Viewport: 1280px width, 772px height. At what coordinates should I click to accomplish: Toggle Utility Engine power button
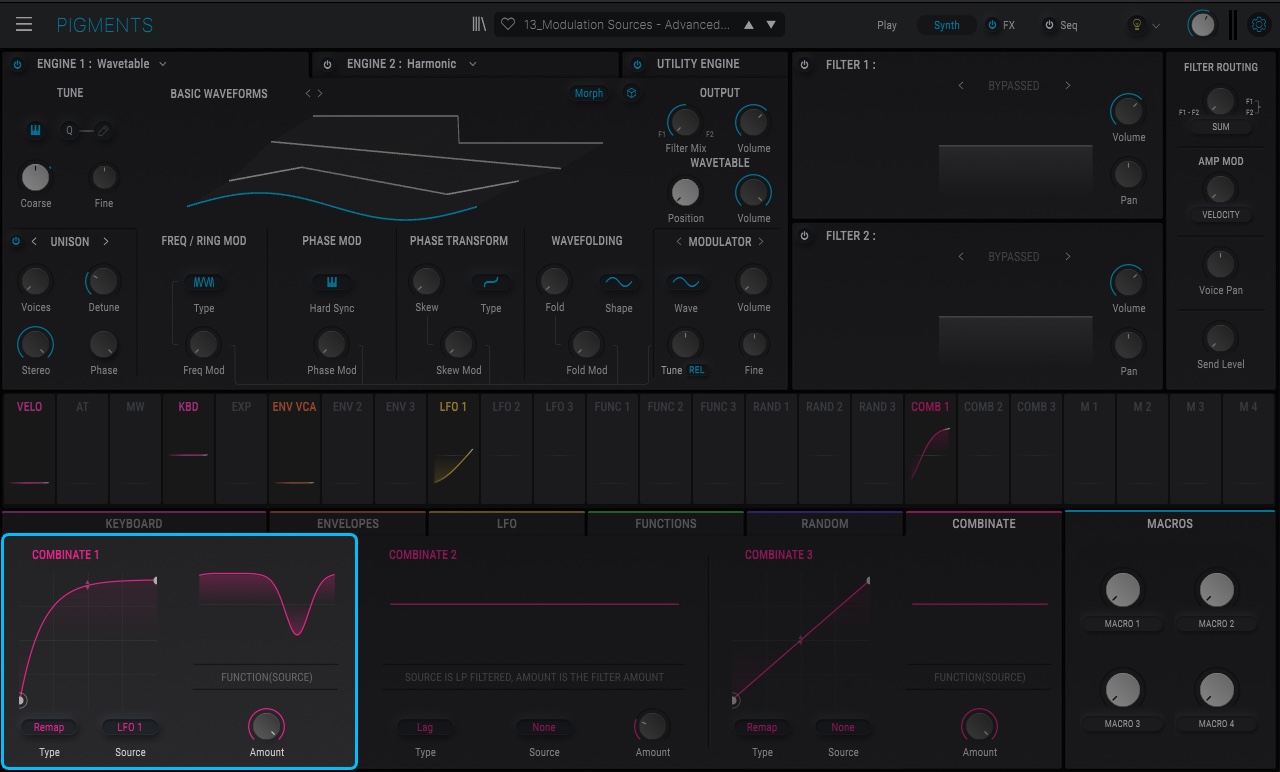pyautogui.click(x=637, y=64)
